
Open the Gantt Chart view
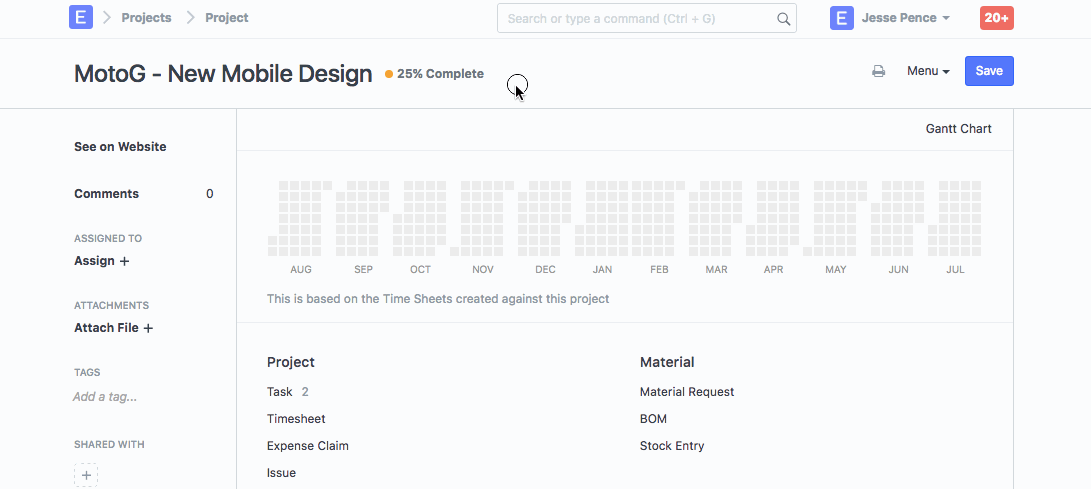pos(958,129)
